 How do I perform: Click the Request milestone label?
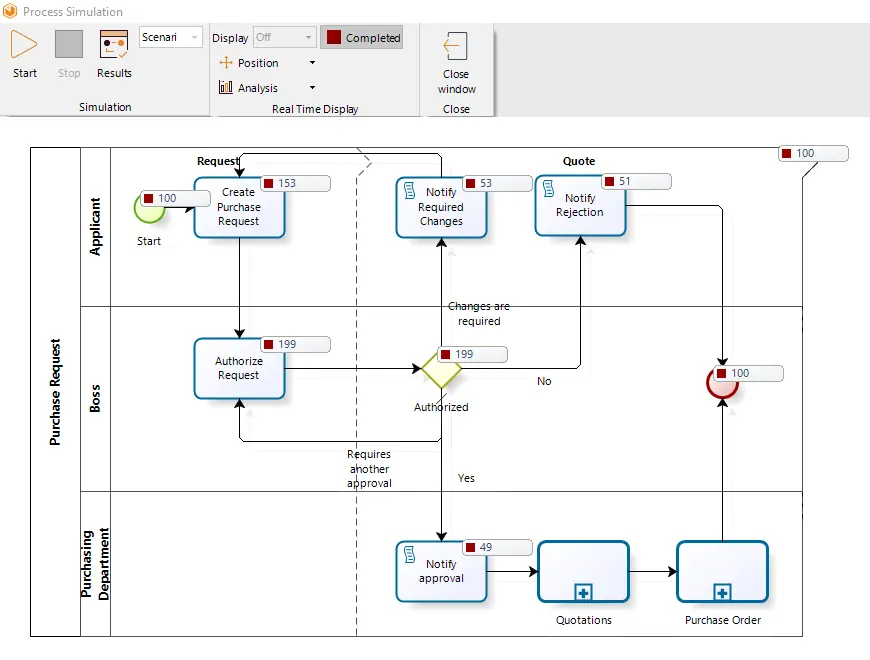218,161
